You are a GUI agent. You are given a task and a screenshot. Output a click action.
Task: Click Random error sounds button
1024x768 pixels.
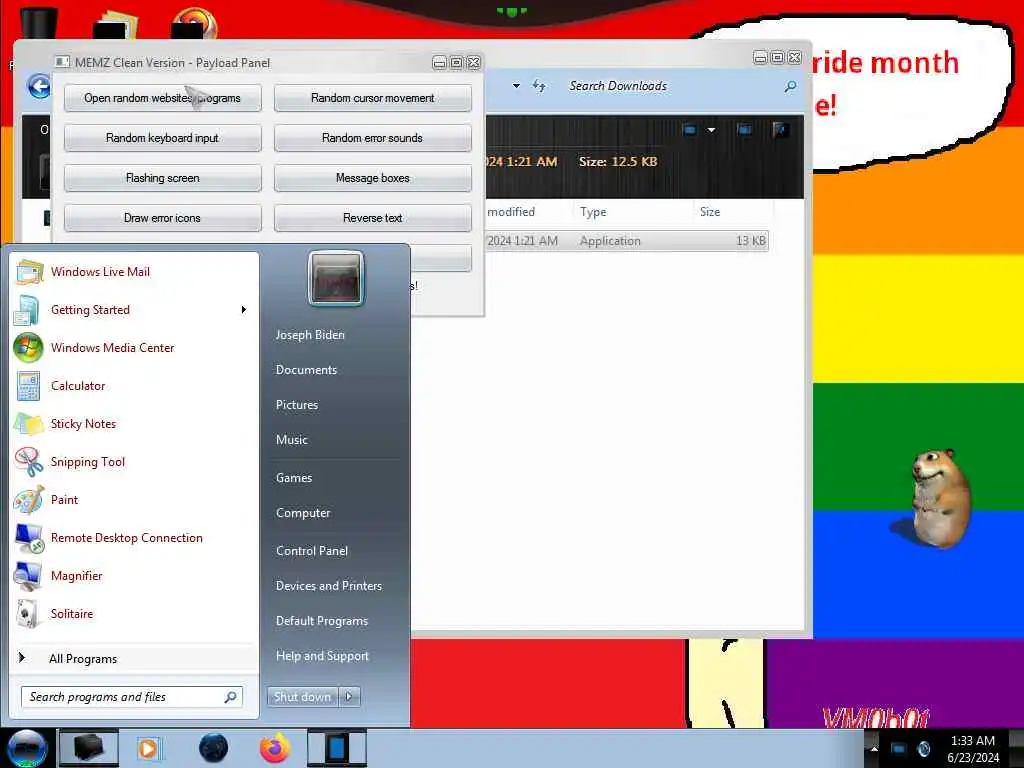[x=373, y=138]
